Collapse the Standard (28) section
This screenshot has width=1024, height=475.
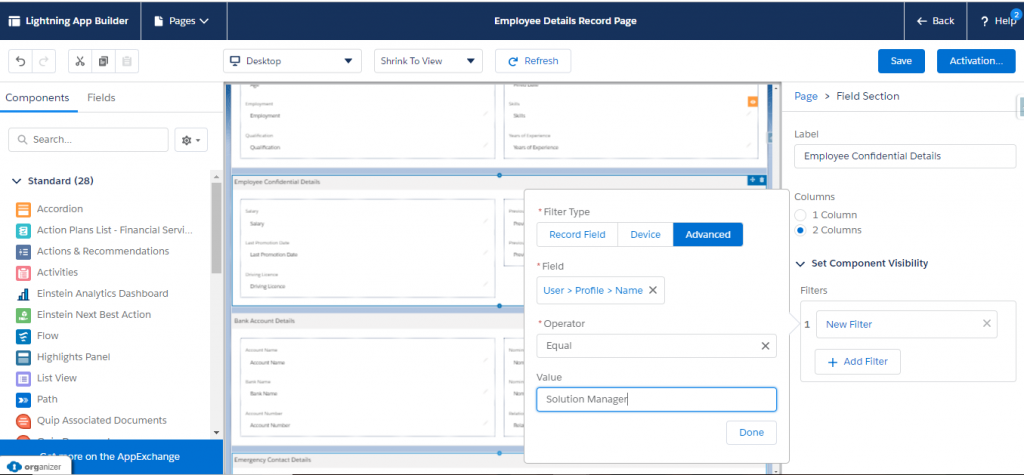[x=17, y=181]
